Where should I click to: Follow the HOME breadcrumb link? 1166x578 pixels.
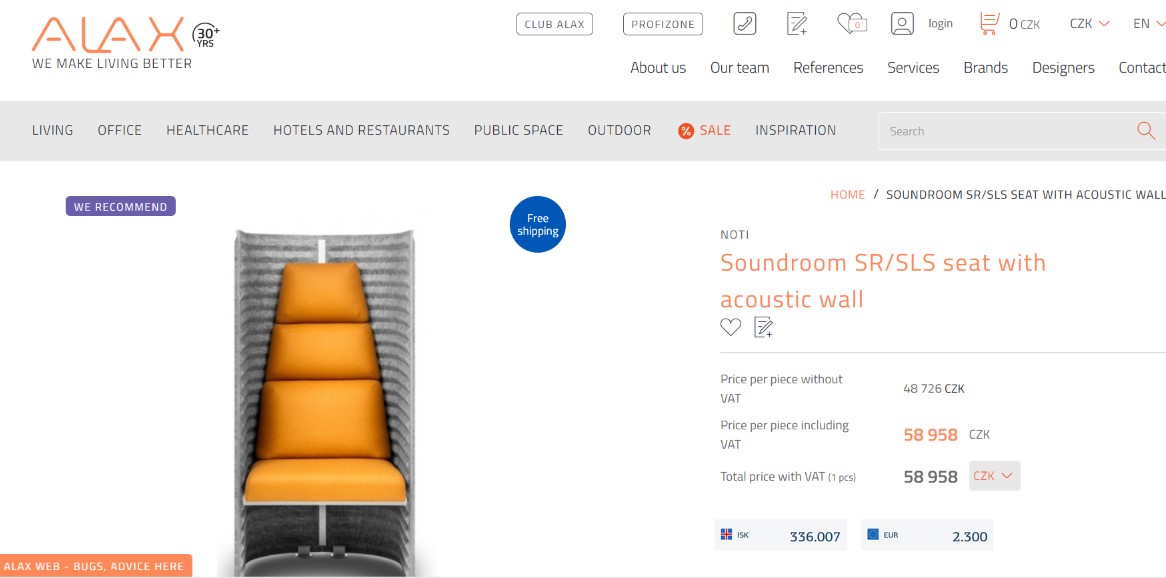pos(848,195)
